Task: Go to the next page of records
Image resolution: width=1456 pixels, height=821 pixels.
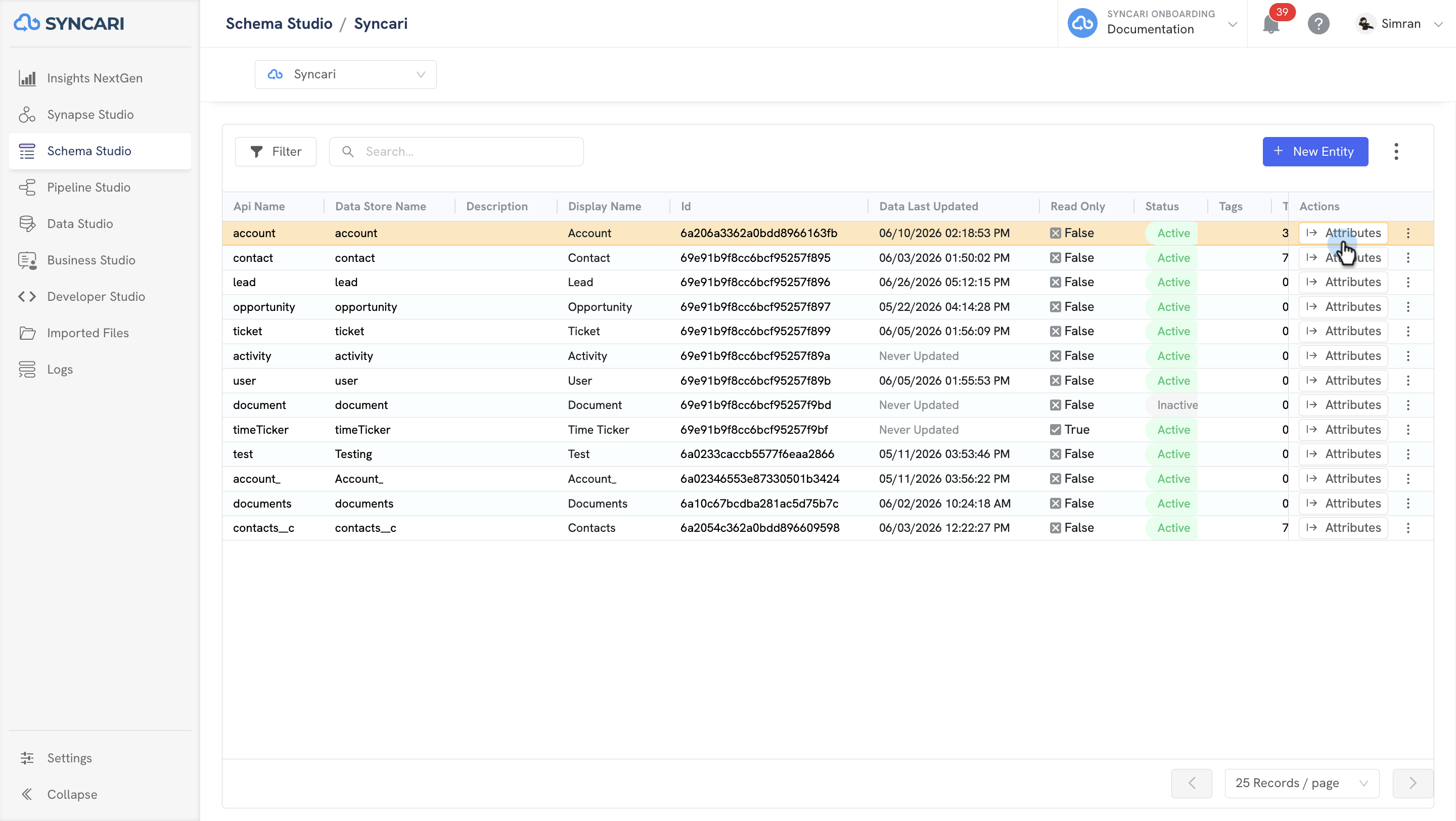Action: (x=1413, y=783)
